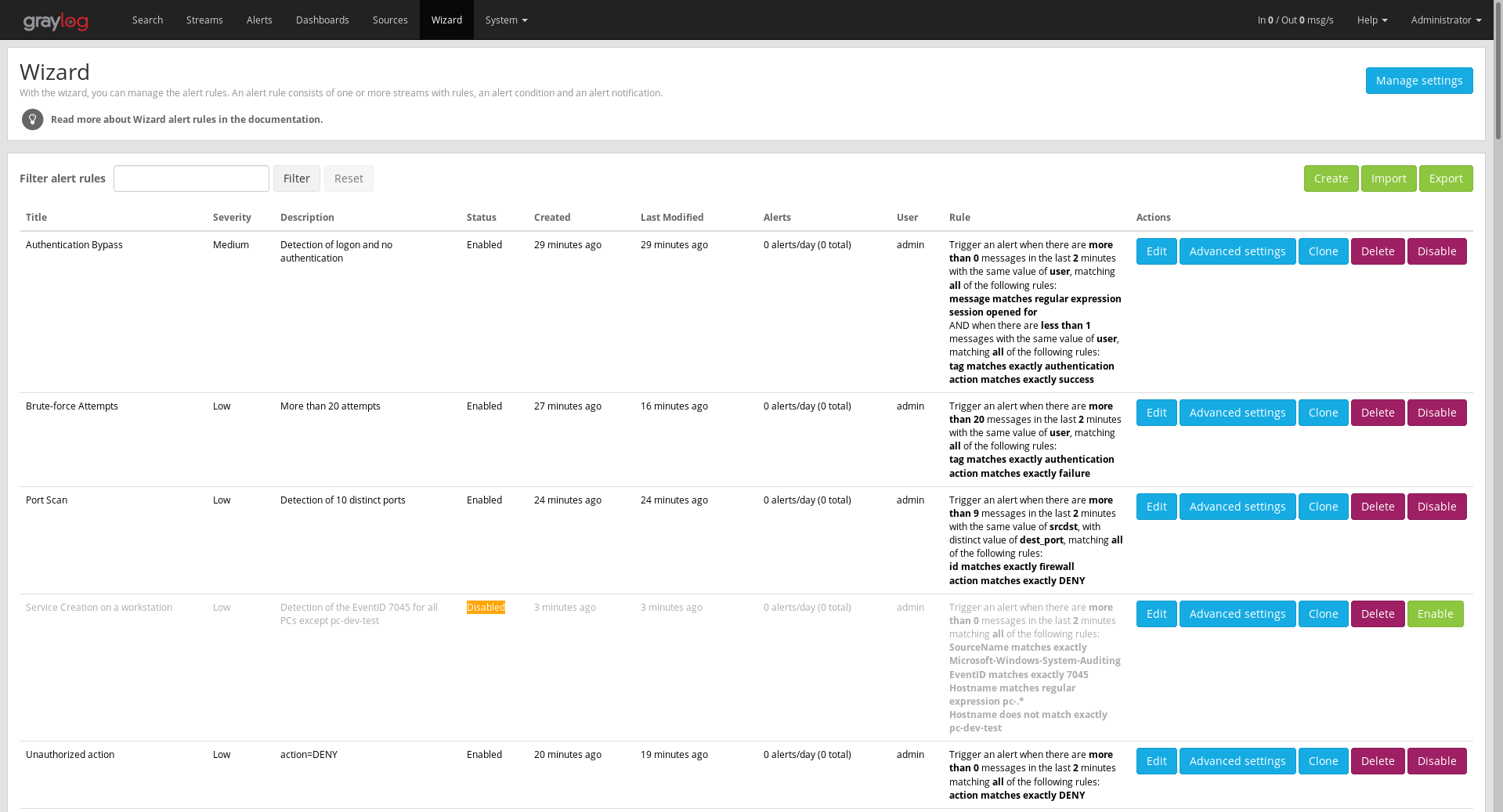Open the Administrator user menu
The height and width of the screenshot is (812, 1503).
click(x=1445, y=20)
